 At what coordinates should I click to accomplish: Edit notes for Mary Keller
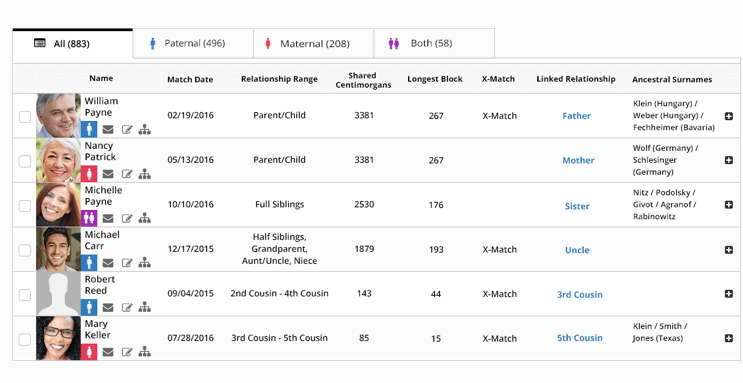point(127,352)
